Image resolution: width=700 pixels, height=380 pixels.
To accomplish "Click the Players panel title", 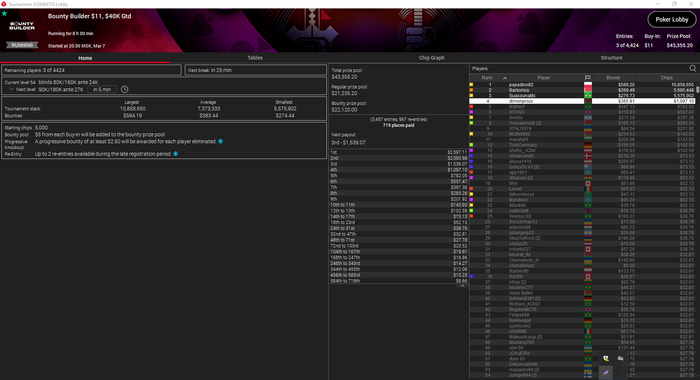I will (x=480, y=69).
